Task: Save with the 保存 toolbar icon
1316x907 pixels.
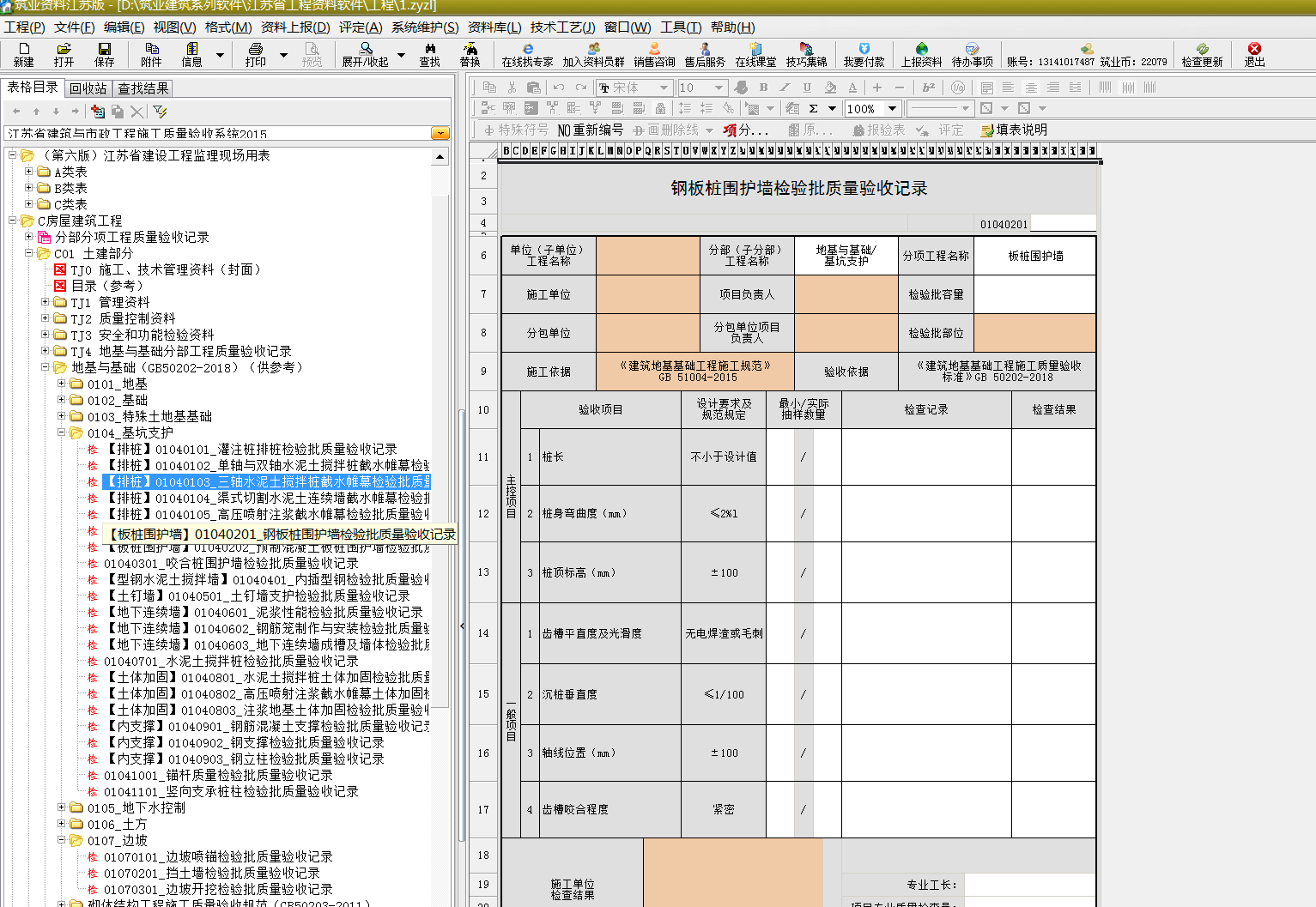Action: 104,55
